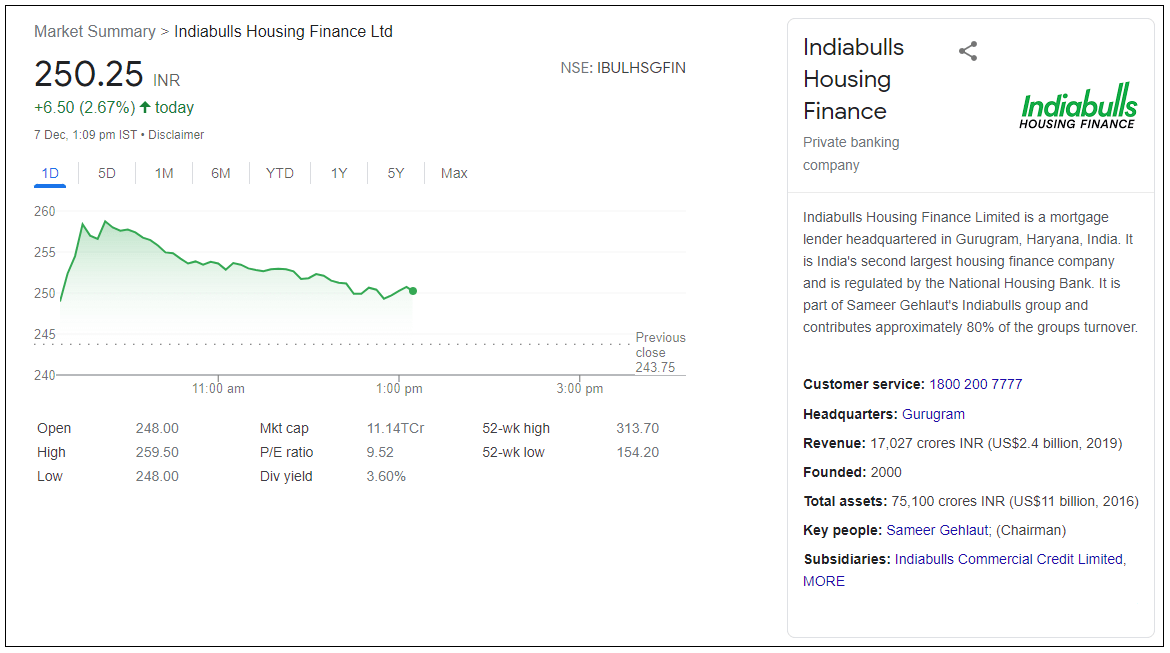Click the Open value 248.00
This screenshot has width=1170, height=653.
coord(157,428)
